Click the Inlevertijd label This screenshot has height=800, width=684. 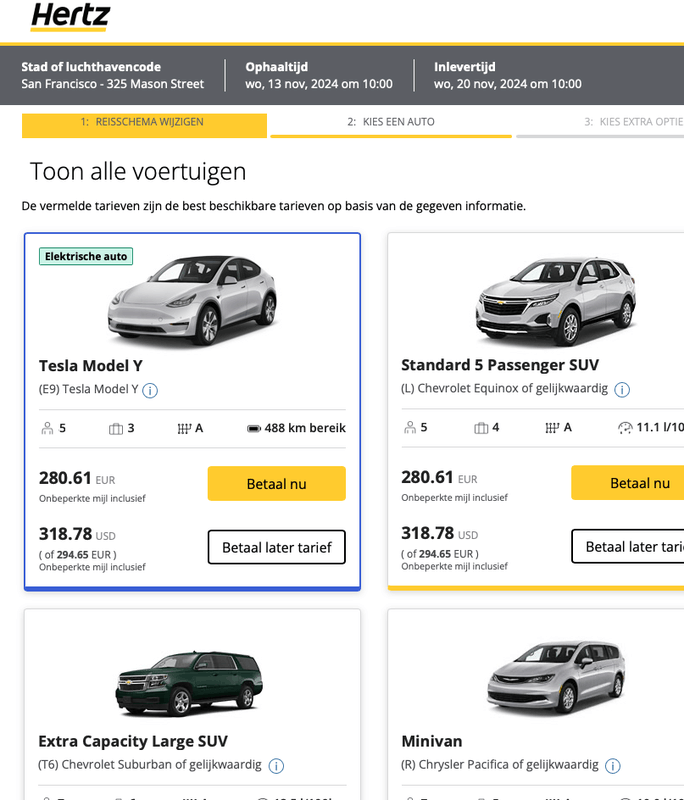point(465,67)
